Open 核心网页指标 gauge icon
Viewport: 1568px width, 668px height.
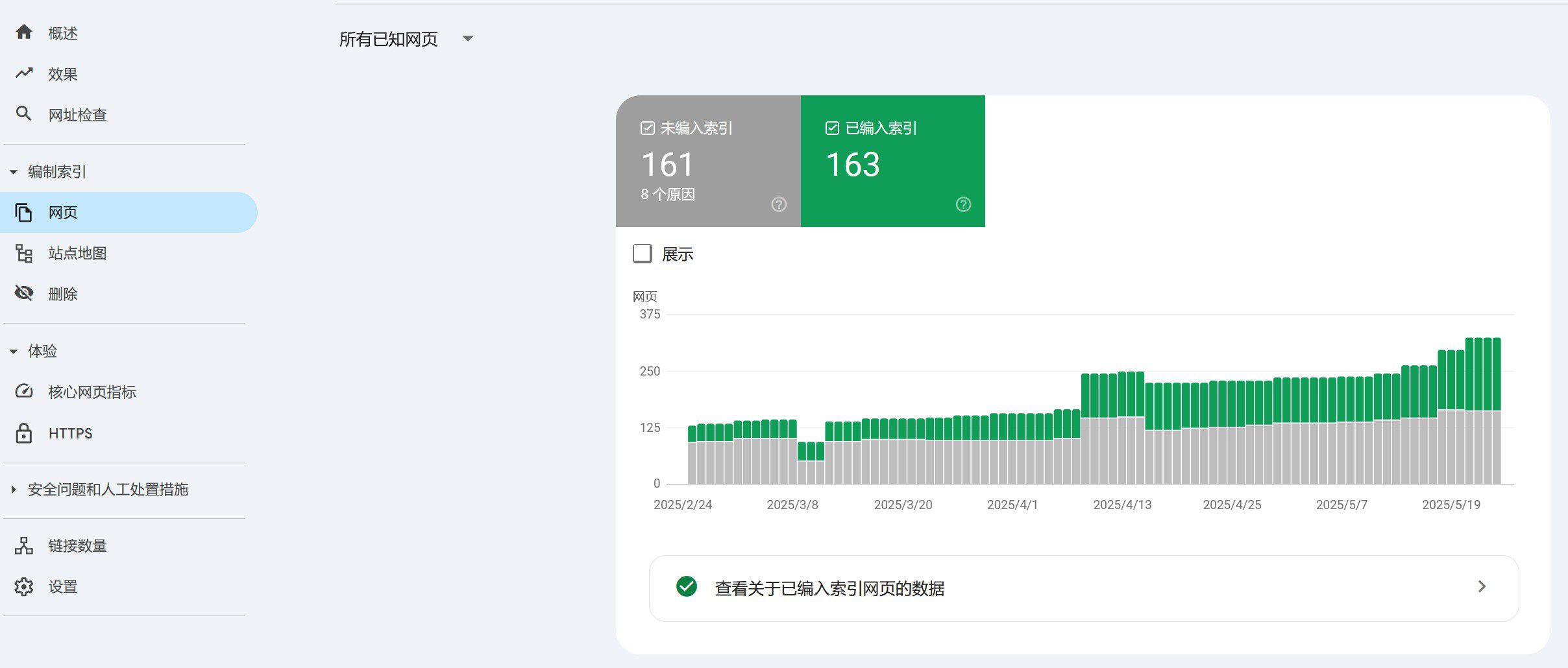tap(24, 391)
